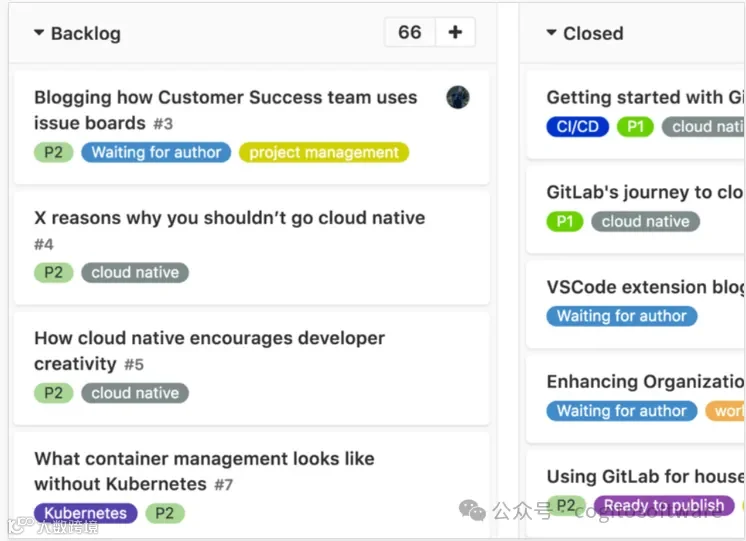
Task: Collapse the Backlog list with its triangle
Action: [39, 33]
